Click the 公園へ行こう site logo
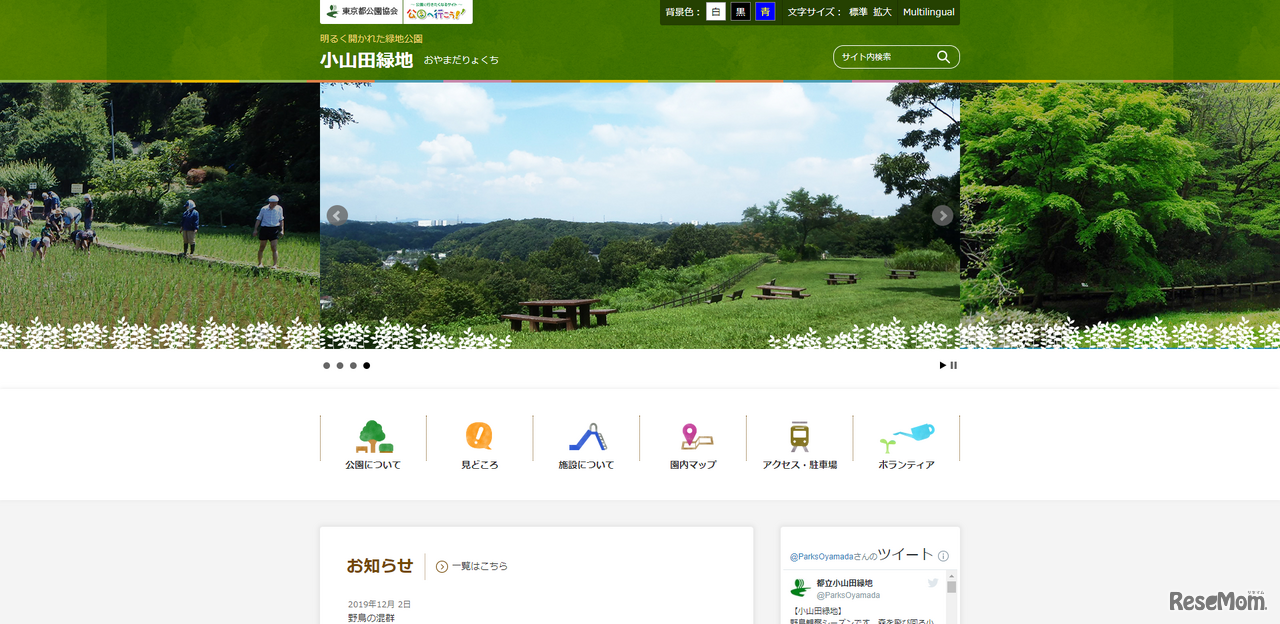 pos(434,12)
